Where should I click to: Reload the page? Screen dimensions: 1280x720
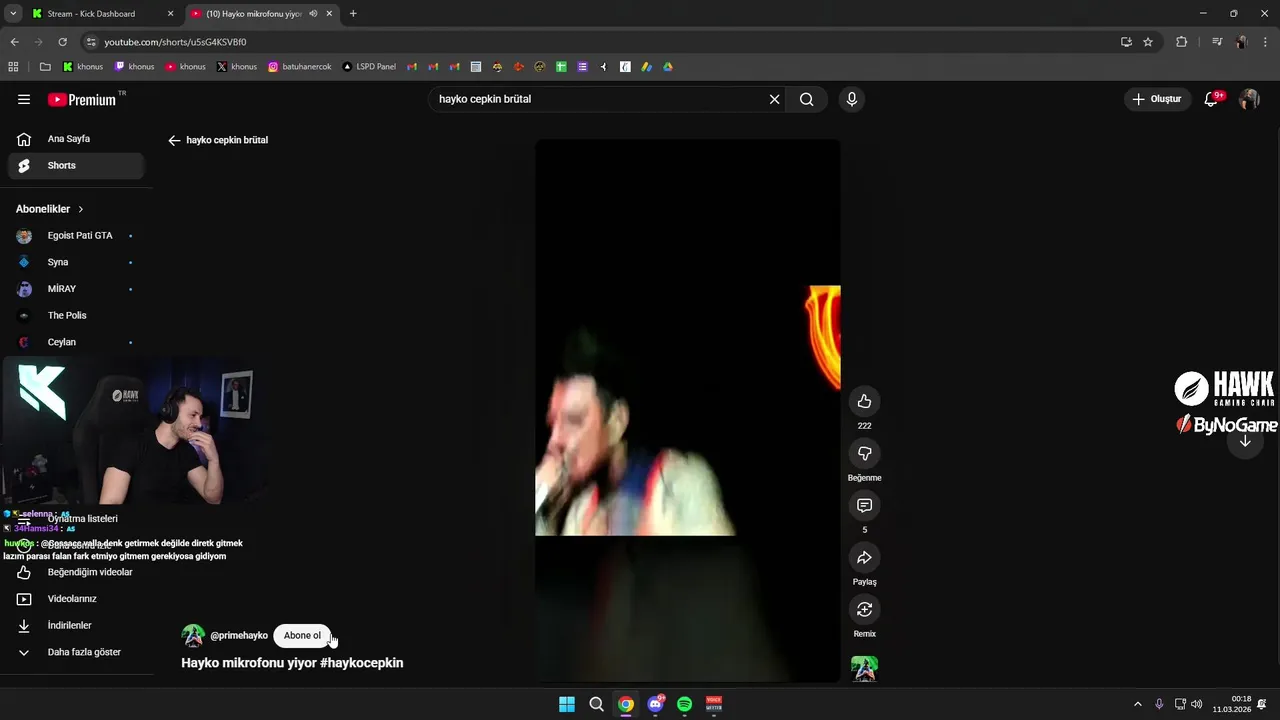click(63, 42)
